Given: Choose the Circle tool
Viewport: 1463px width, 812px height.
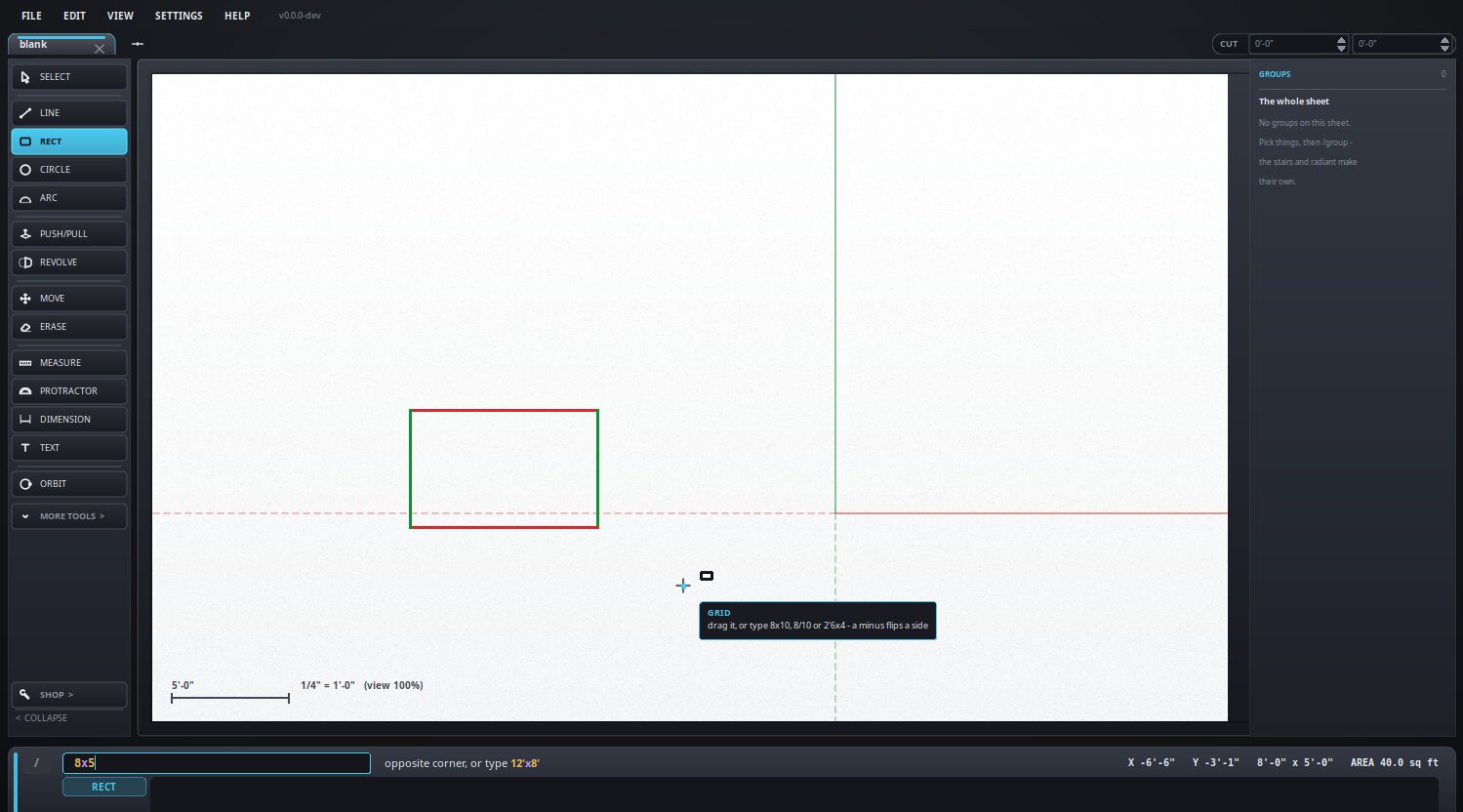Looking at the screenshot, I should coord(68,170).
